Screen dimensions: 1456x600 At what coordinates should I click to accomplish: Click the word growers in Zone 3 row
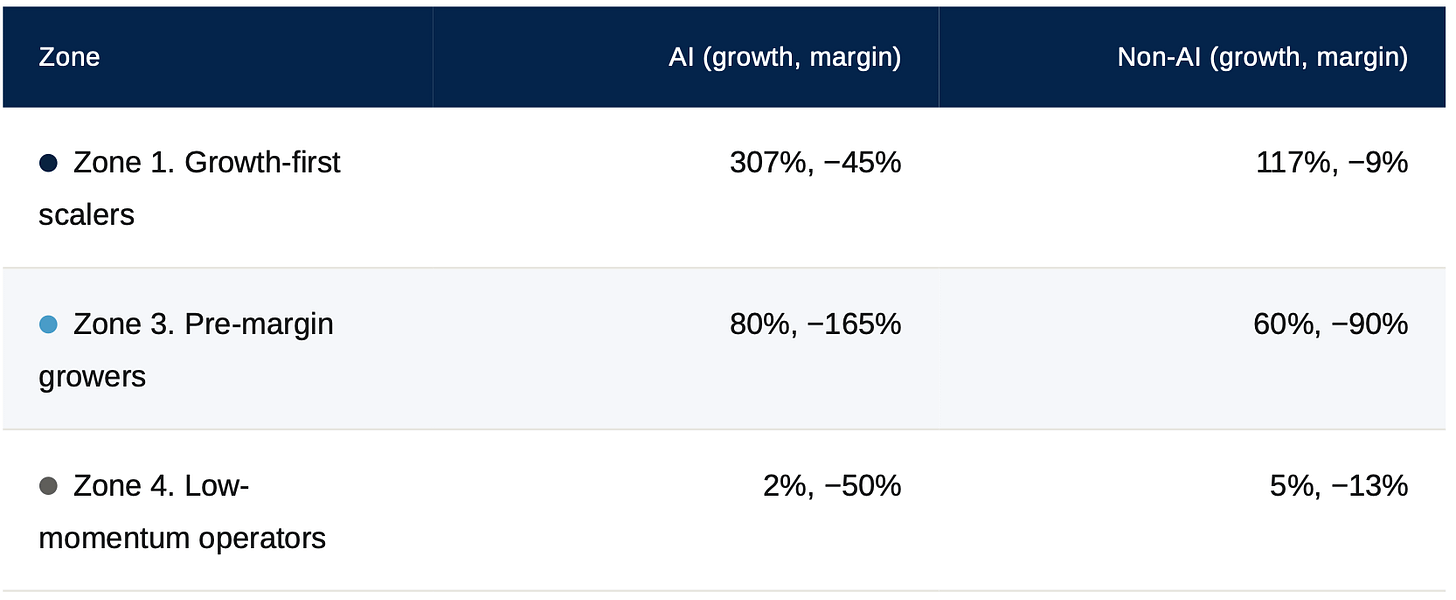pyautogui.click(x=92, y=377)
